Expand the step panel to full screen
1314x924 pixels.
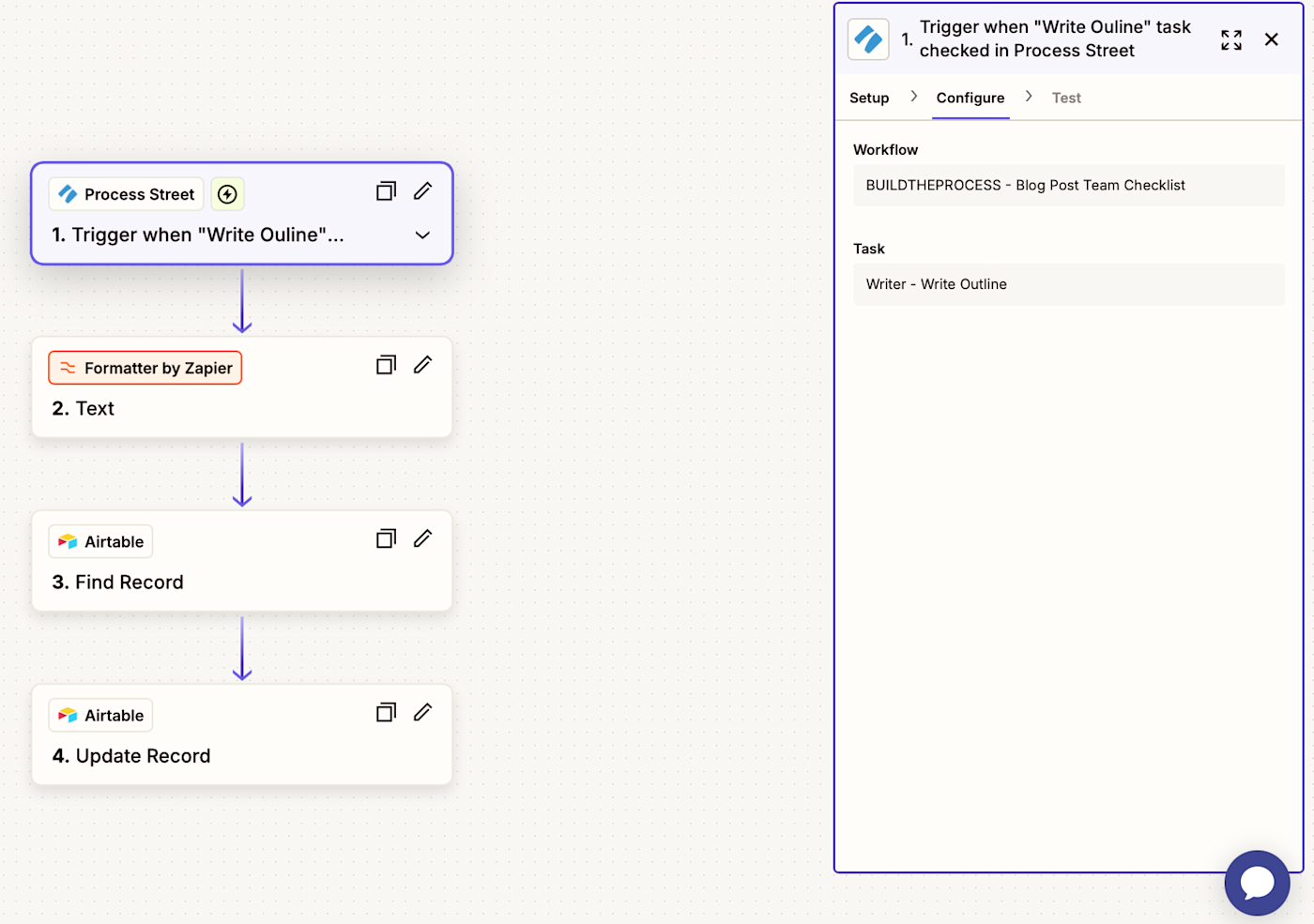1231,39
